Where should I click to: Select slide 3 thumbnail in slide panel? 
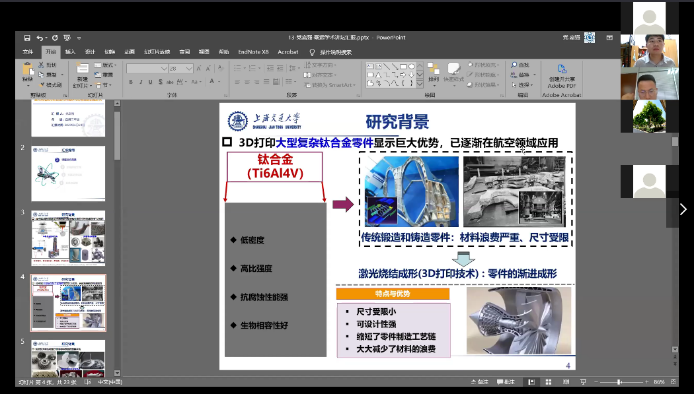click(68, 238)
